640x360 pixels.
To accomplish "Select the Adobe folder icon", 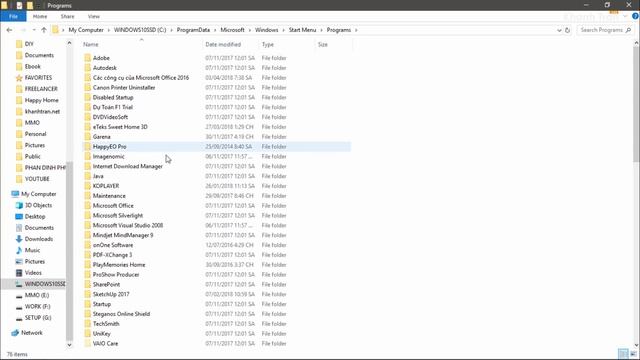I will coord(87,58).
